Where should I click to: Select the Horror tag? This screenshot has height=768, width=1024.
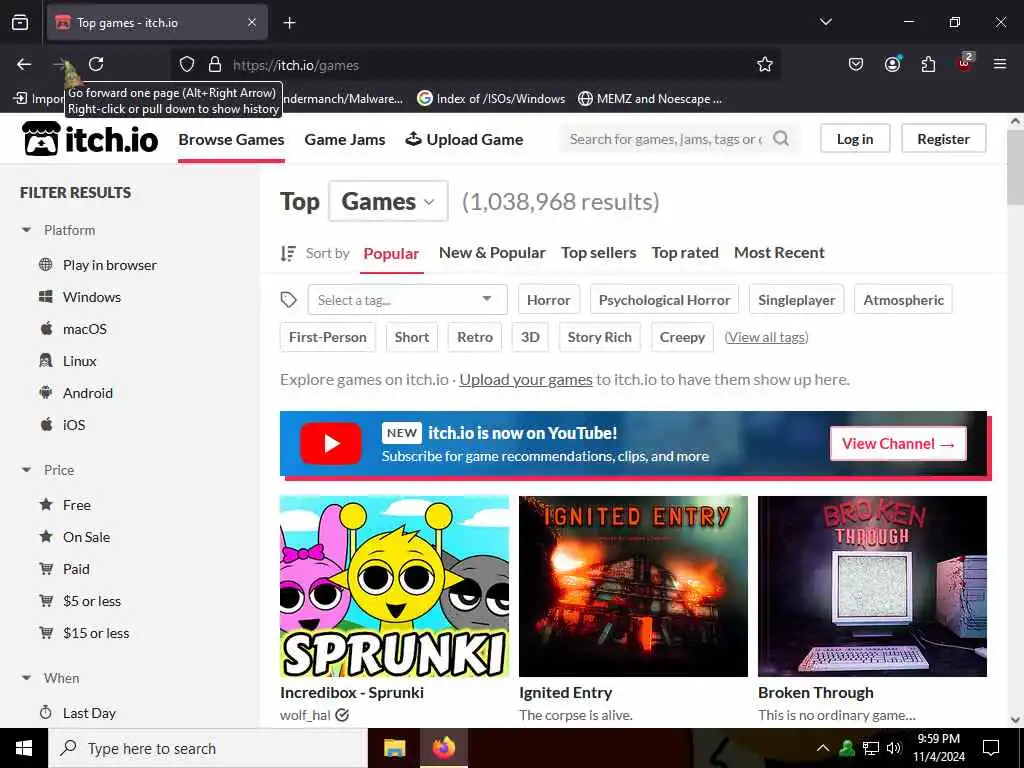coord(549,300)
